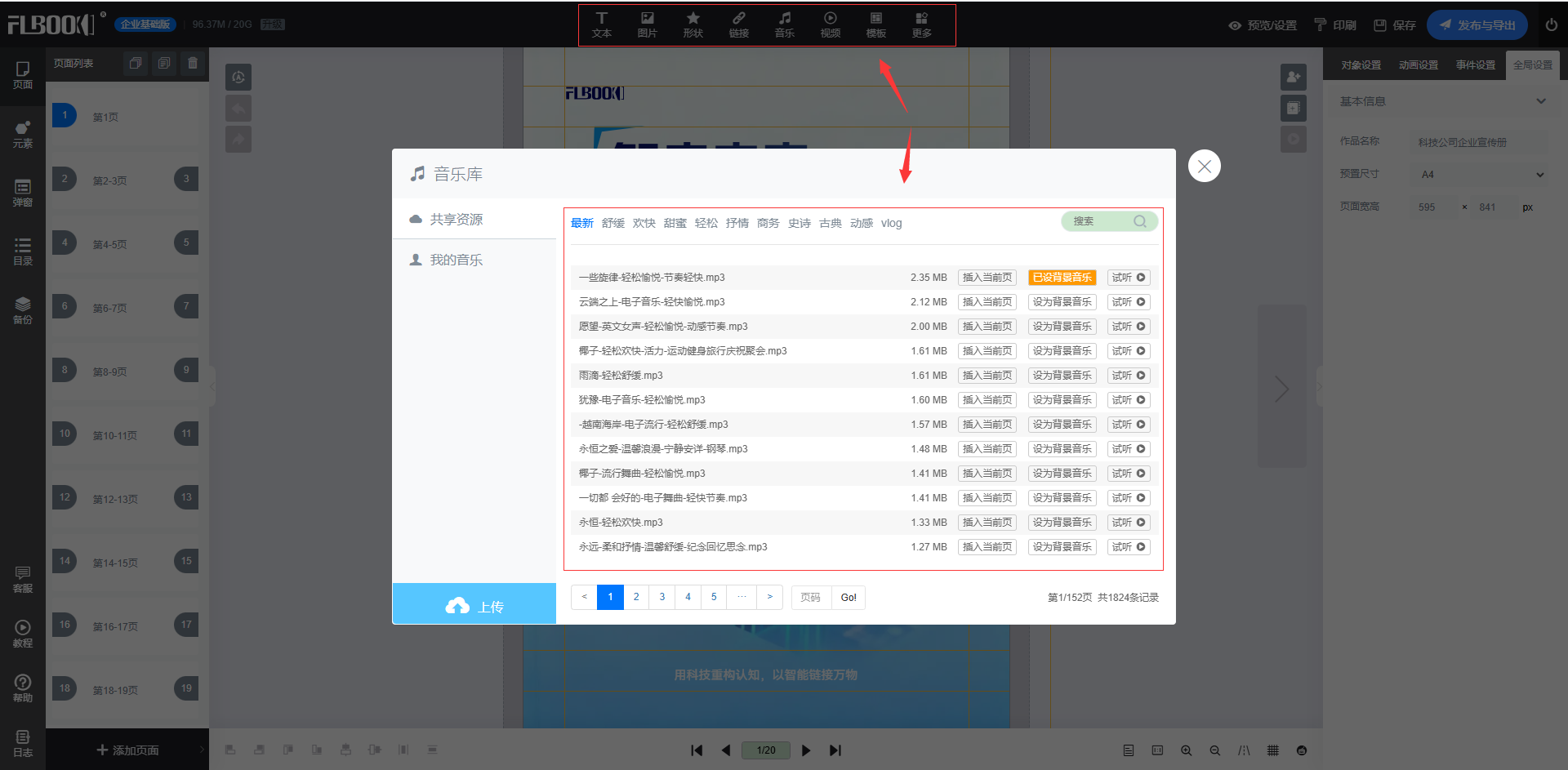The image size is (1568, 770).
Task: Collapse the 基本信息 section
Action: coord(1540,101)
